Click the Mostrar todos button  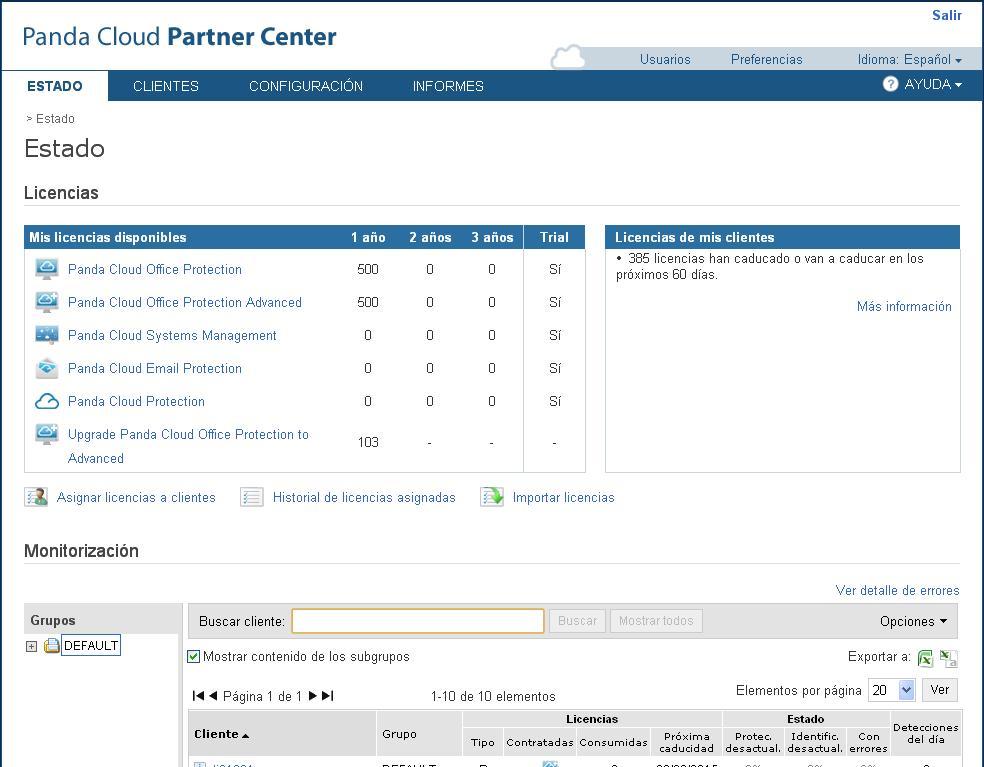656,621
